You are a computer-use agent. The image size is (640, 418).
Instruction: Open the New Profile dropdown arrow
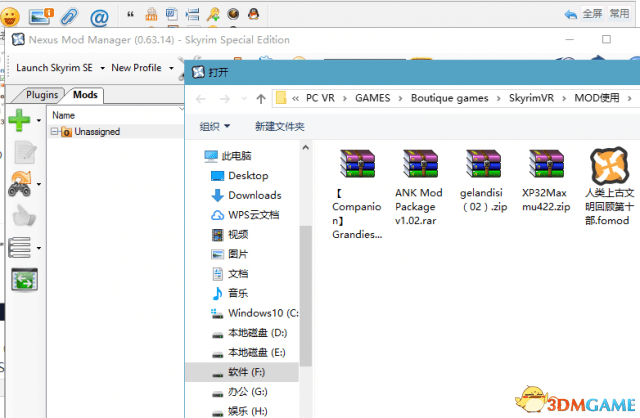point(171,68)
